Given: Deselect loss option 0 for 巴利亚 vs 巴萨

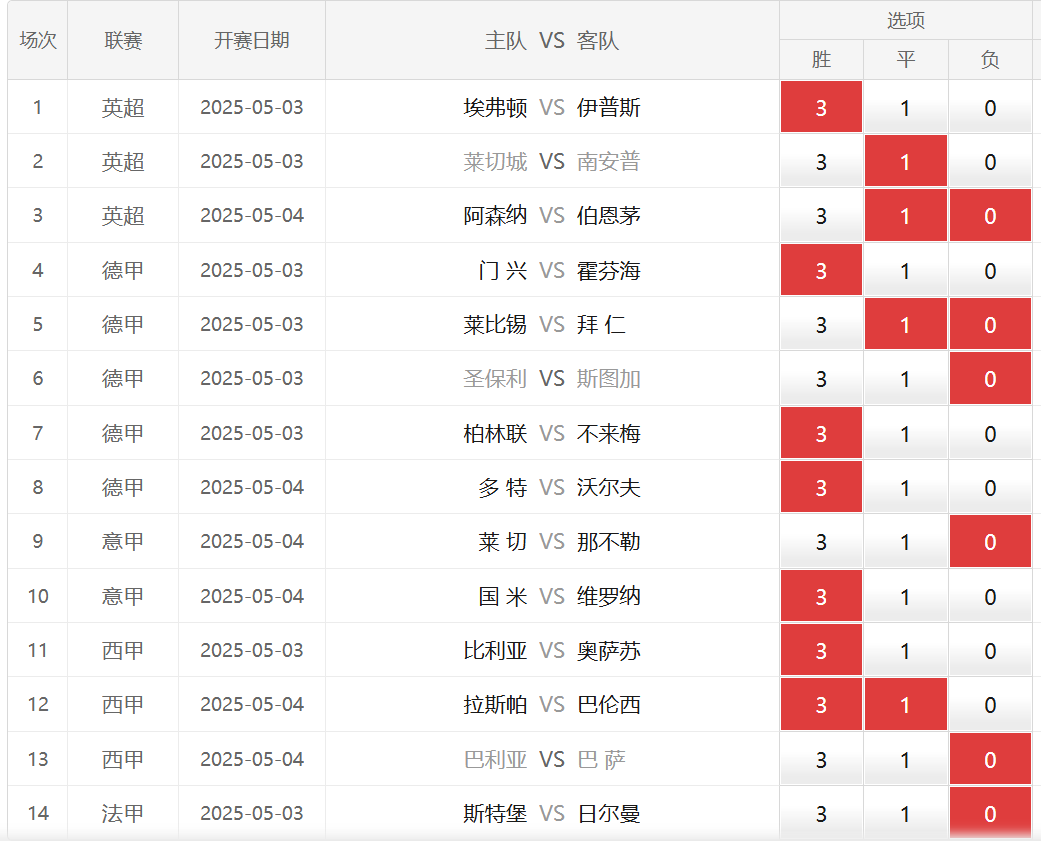Looking at the screenshot, I should (990, 759).
